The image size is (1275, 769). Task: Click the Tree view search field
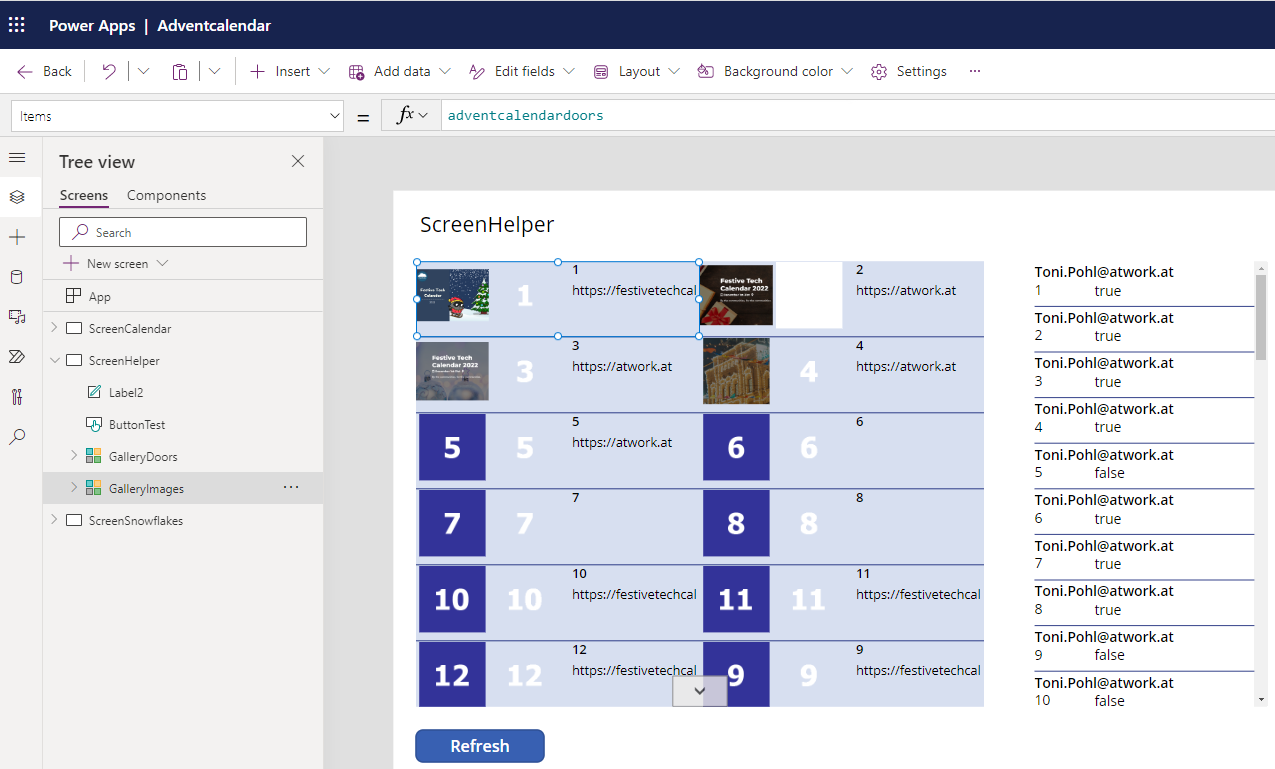(x=183, y=232)
